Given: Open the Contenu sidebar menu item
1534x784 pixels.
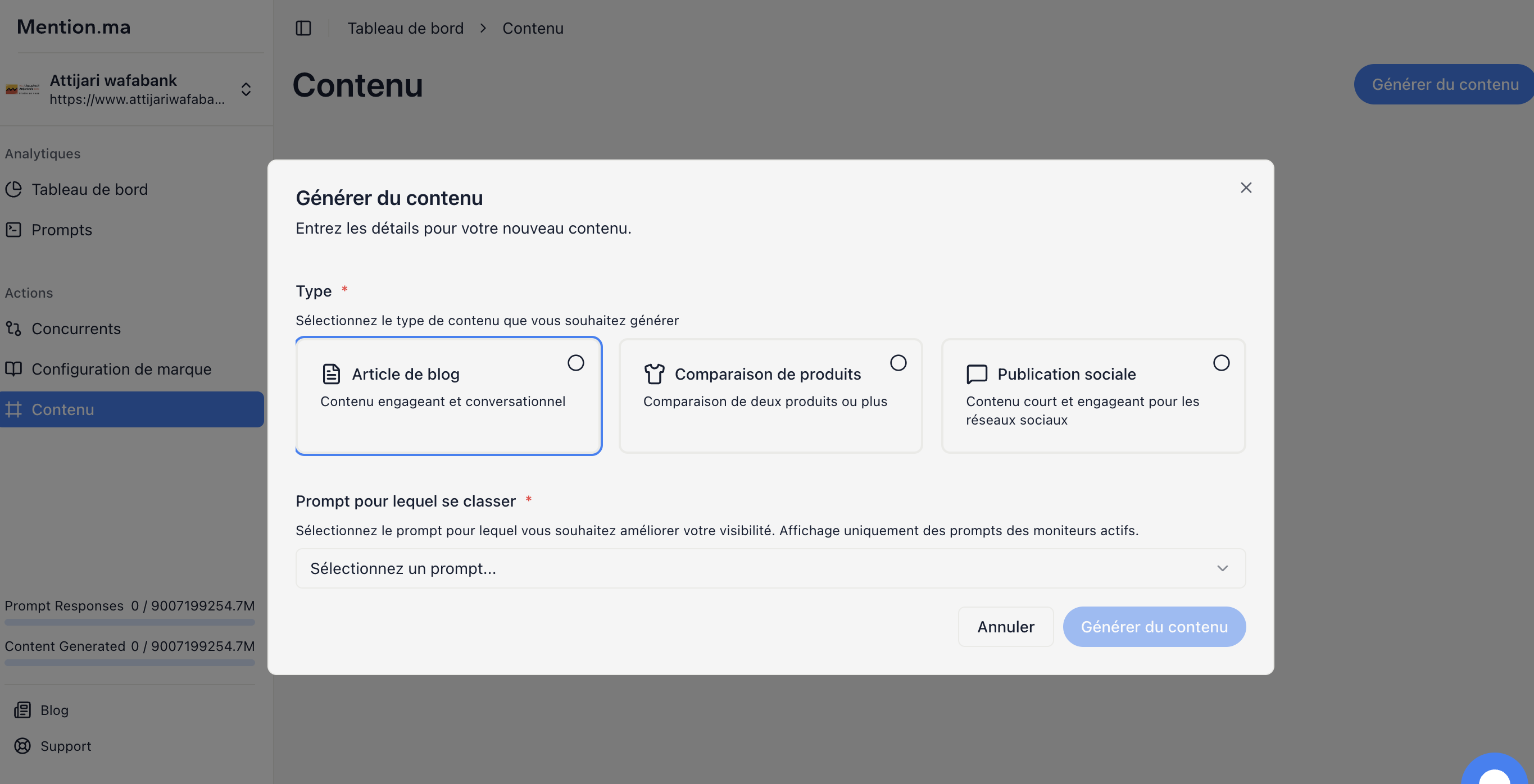Looking at the screenshot, I should (x=62, y=409).
